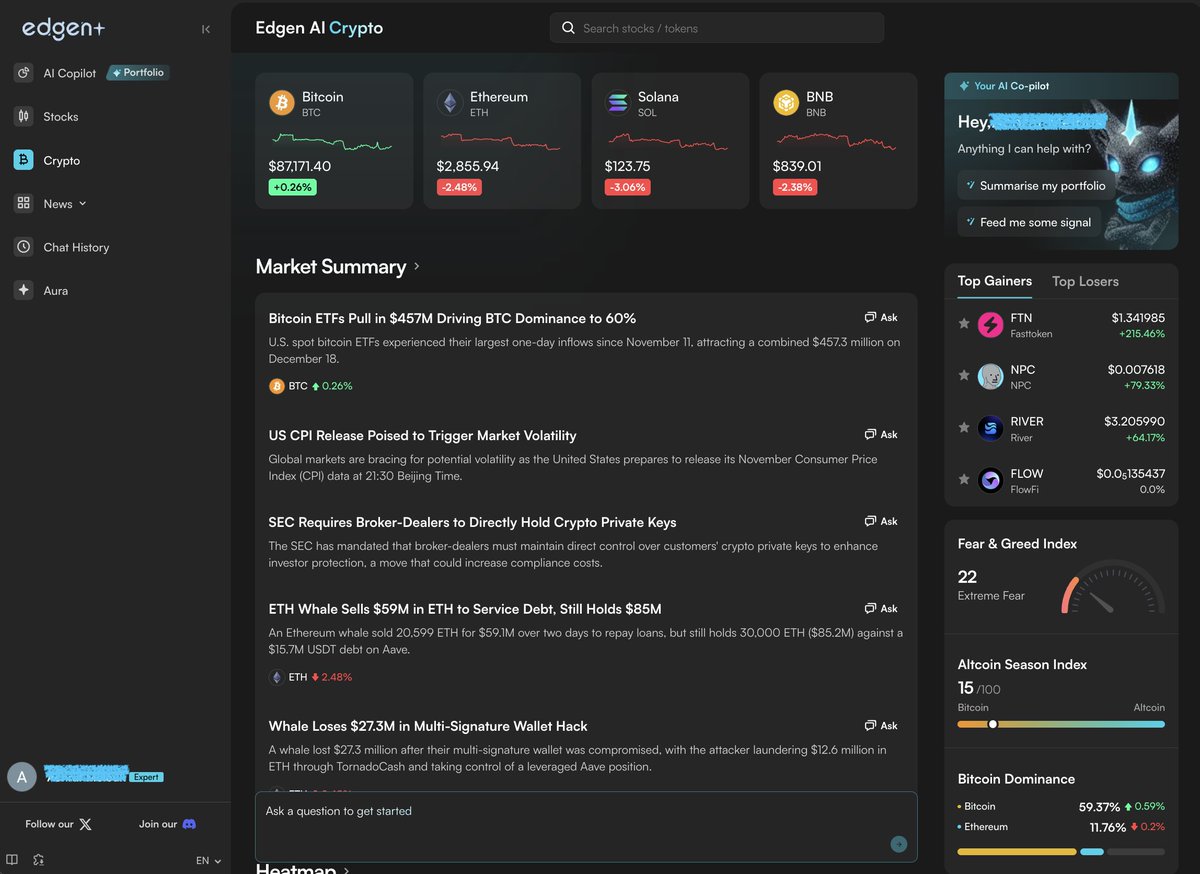Click the Expert badge near username
Screen dimensions: 1200x874
pyautogui.click(x=146, y=777)
